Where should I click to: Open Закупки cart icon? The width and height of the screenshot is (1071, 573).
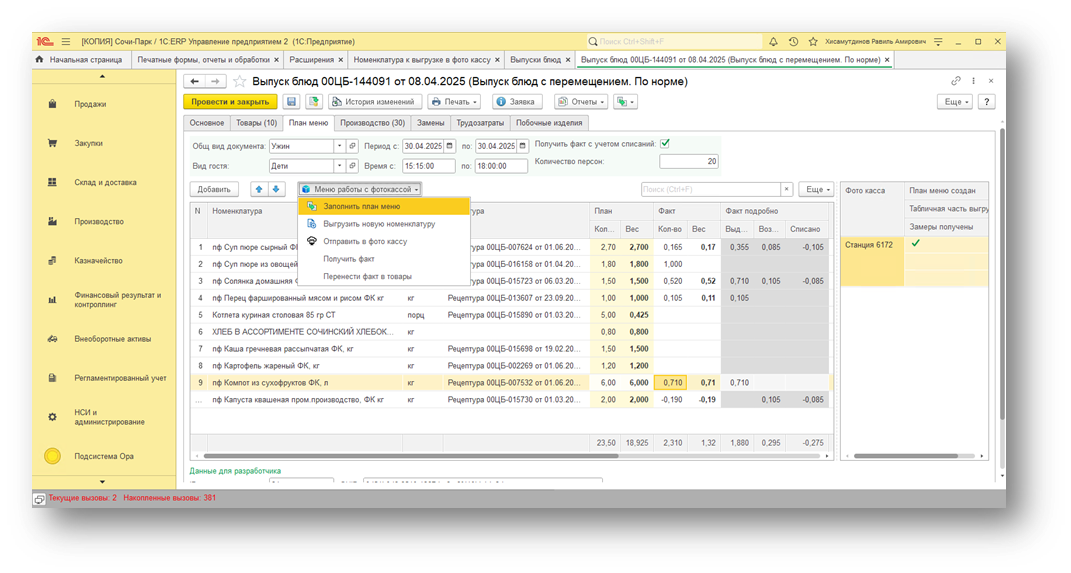[x=53, y=143]
